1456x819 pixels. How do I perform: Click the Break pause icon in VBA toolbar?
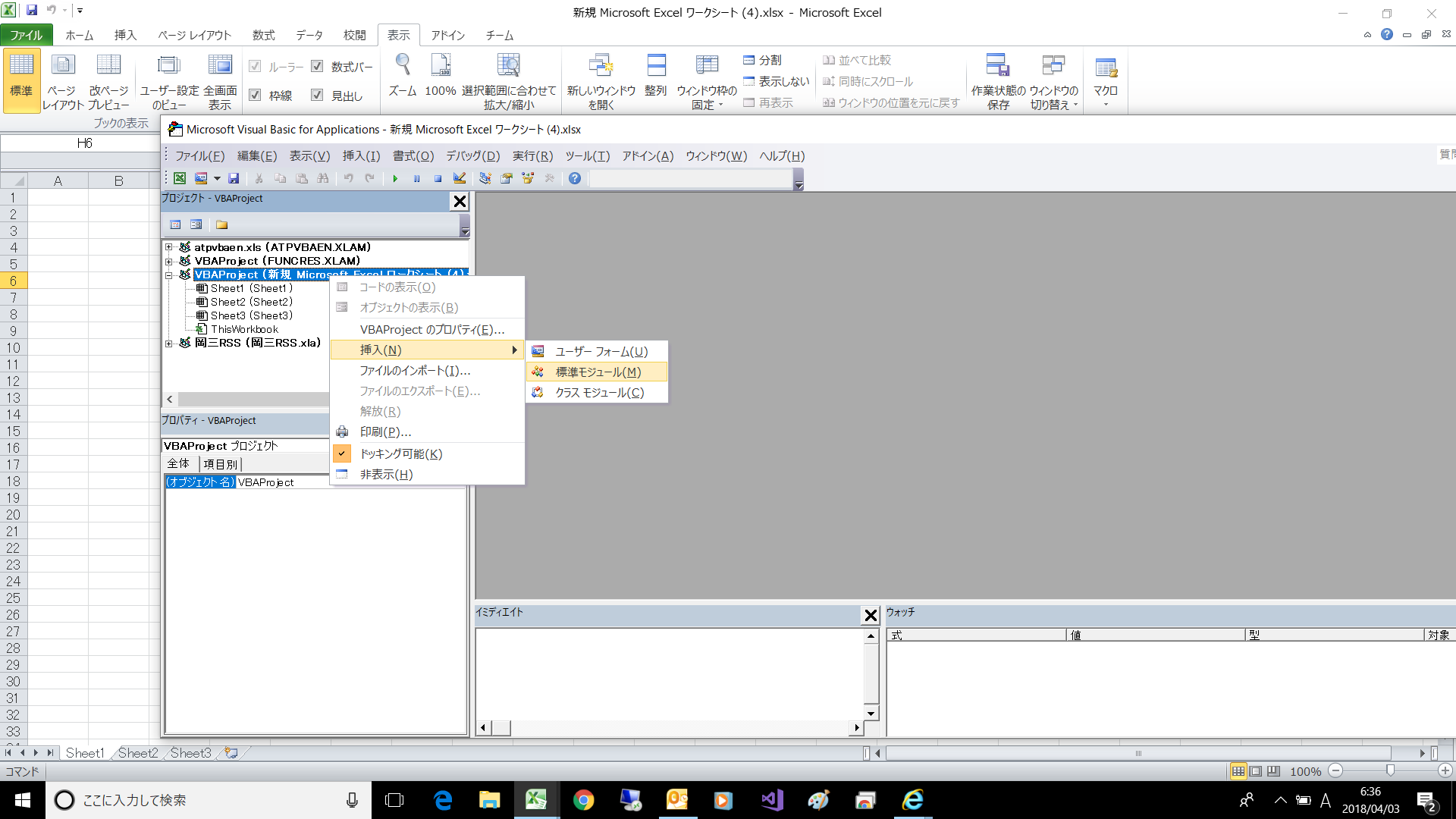[x=416, y=178]
